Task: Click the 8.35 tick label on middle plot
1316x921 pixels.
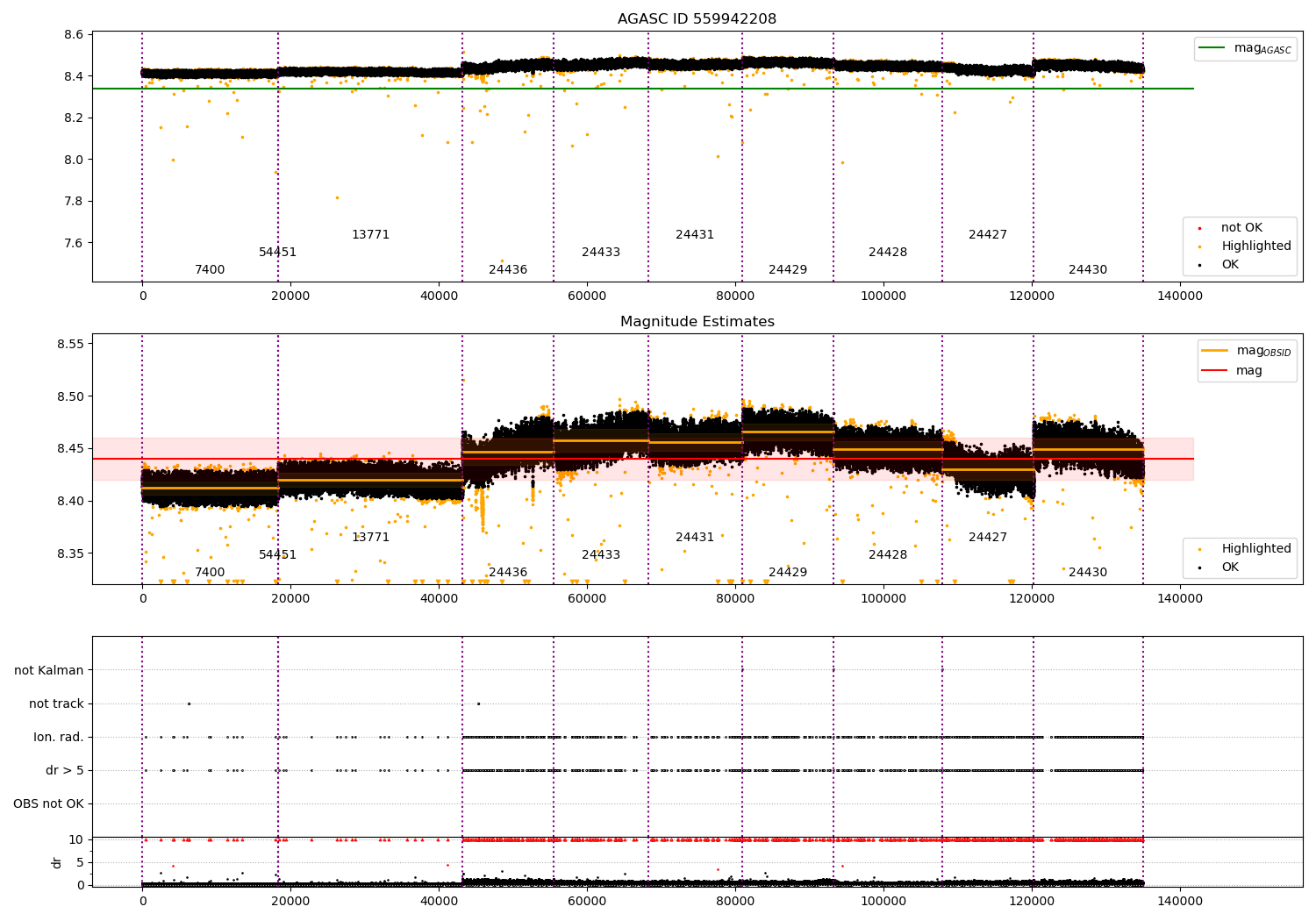Action: [70, 554]
